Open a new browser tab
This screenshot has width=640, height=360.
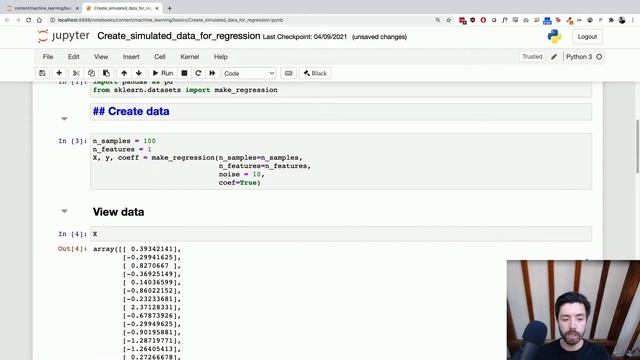coord(169,8)
